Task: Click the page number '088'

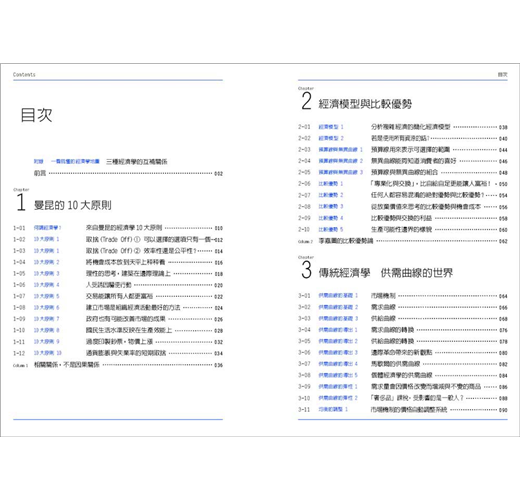Action: (x=503, y=398)
